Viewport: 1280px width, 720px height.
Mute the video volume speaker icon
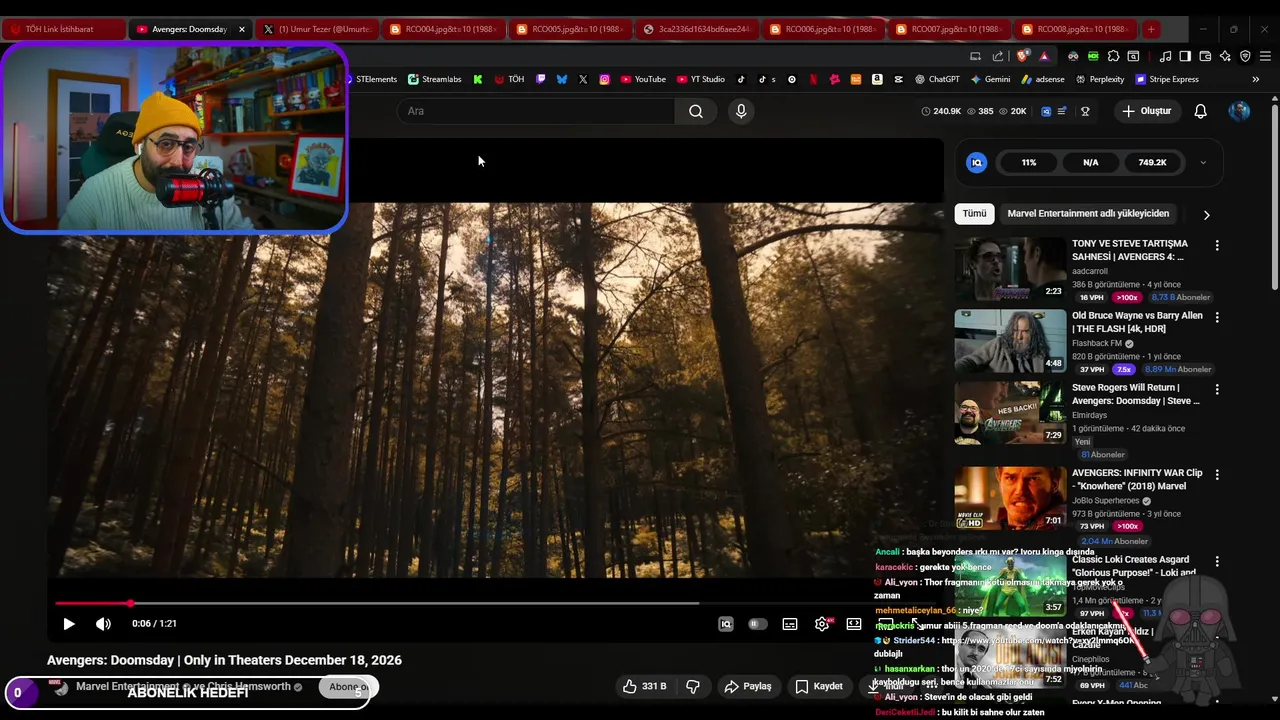point(103,624)
